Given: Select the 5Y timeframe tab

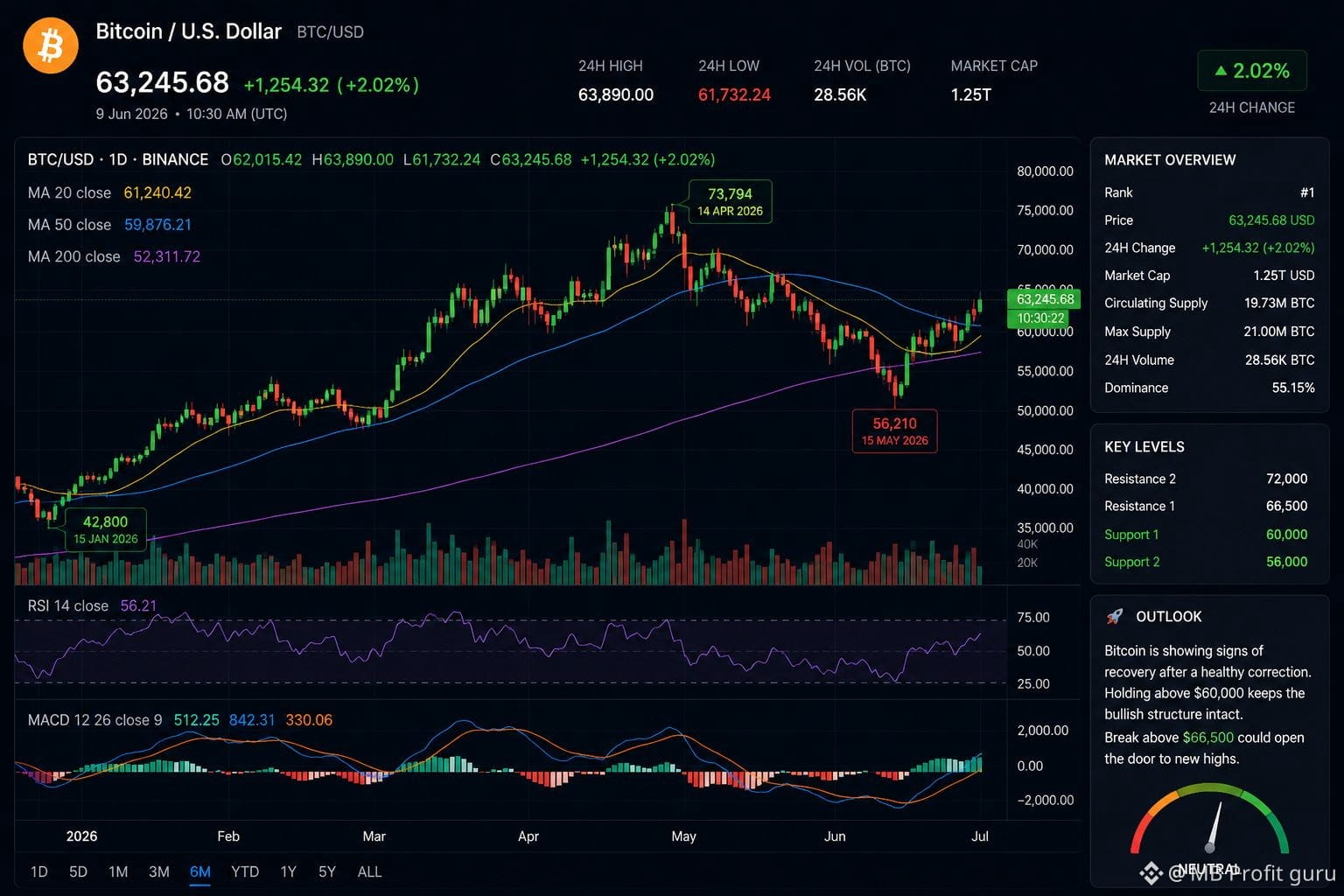Looking at the screenshot, I should pos(327,871).
